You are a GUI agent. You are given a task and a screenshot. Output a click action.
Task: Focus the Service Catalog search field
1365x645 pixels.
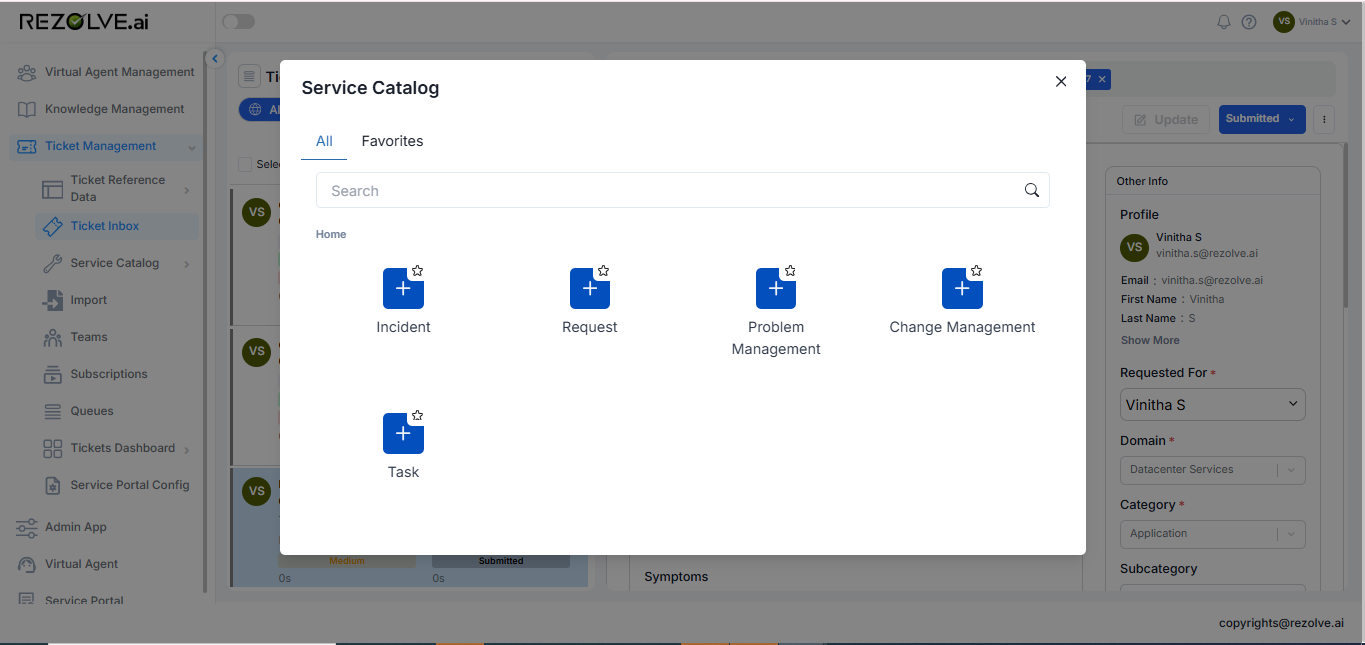click(x=683, y=190)
